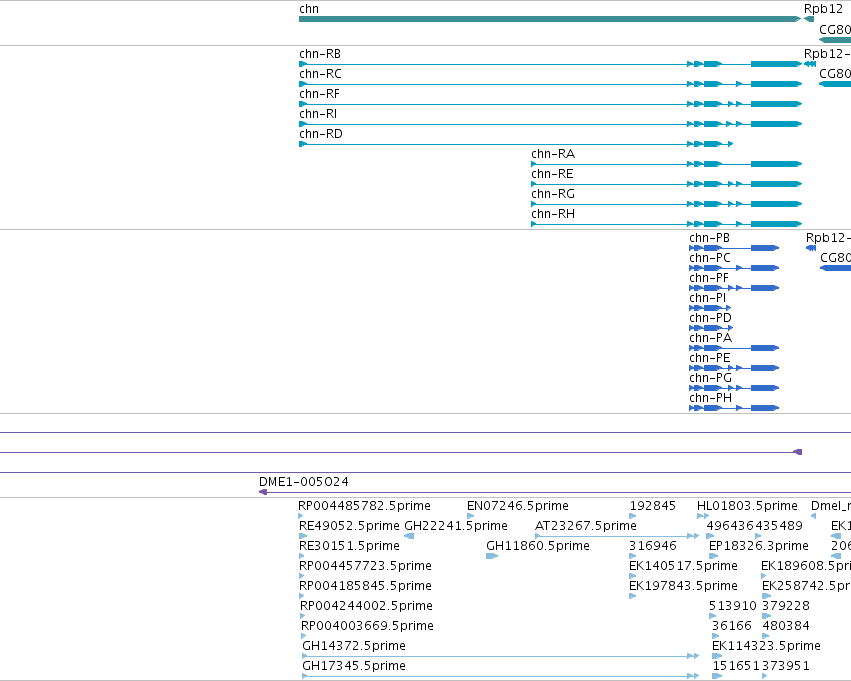The width and height of the screenshot is (851, 681).
Task: Click the GH11860.5prime EST label
Action: (x=538, y=546)
